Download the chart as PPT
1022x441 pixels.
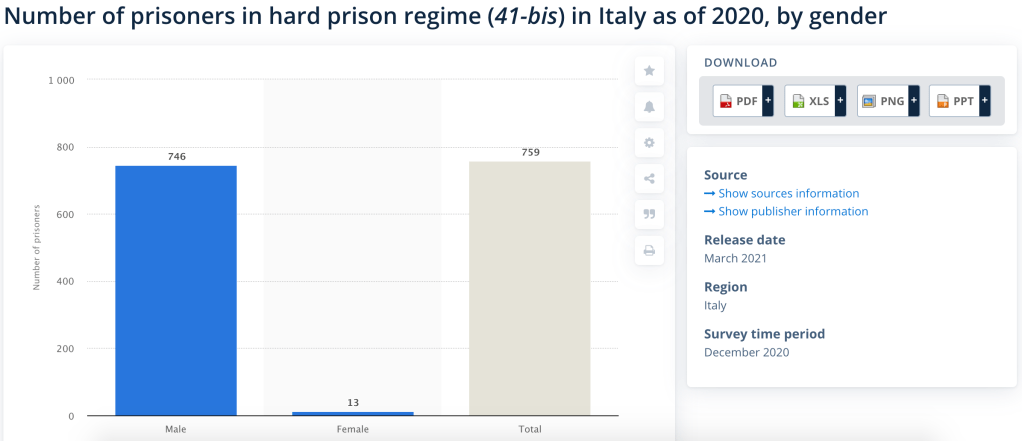click(954, 101)
